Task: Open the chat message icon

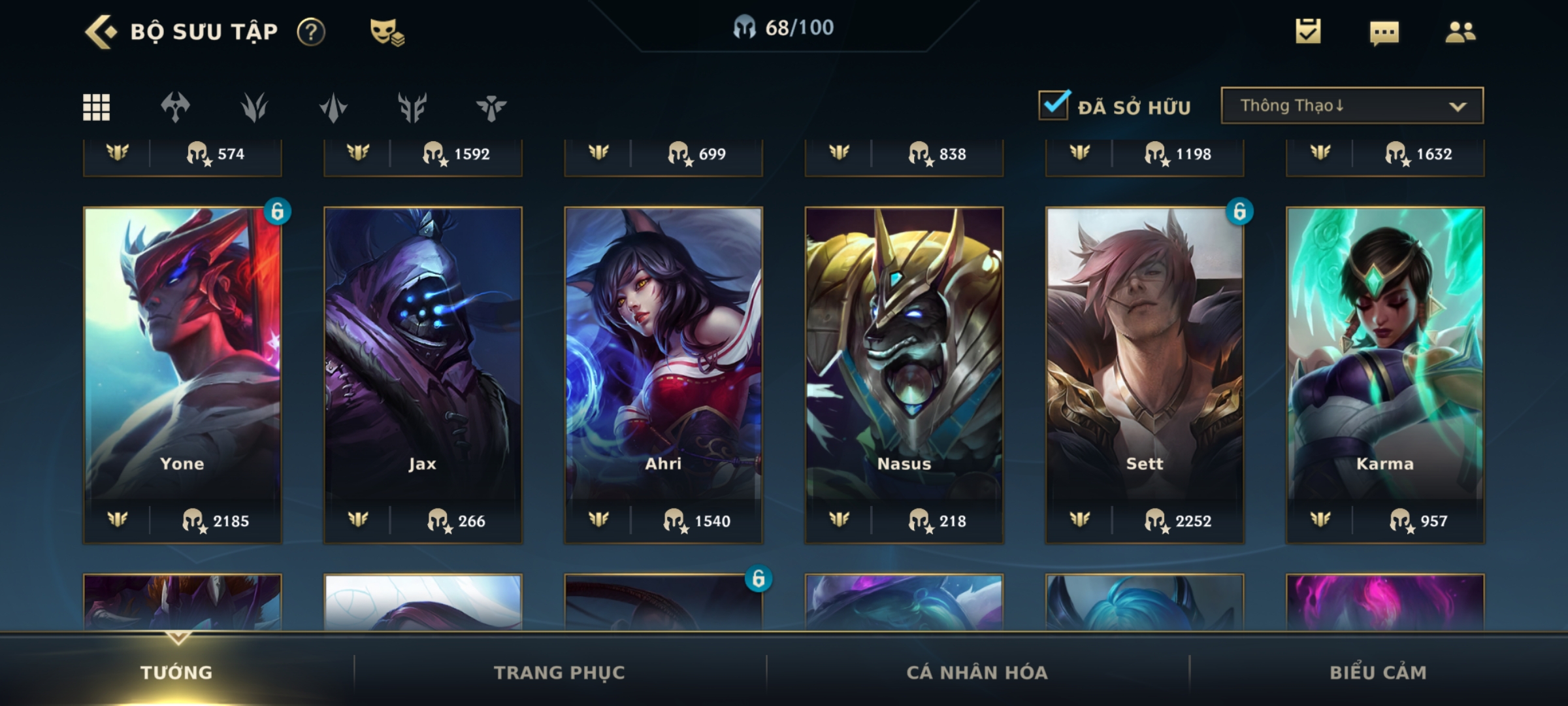Action: [1384, 33]
